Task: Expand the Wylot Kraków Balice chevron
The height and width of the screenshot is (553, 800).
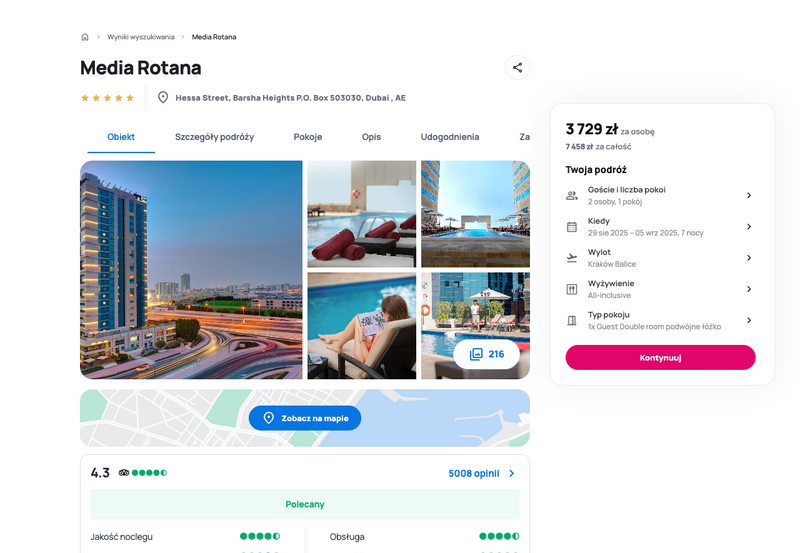Action: 749,258
